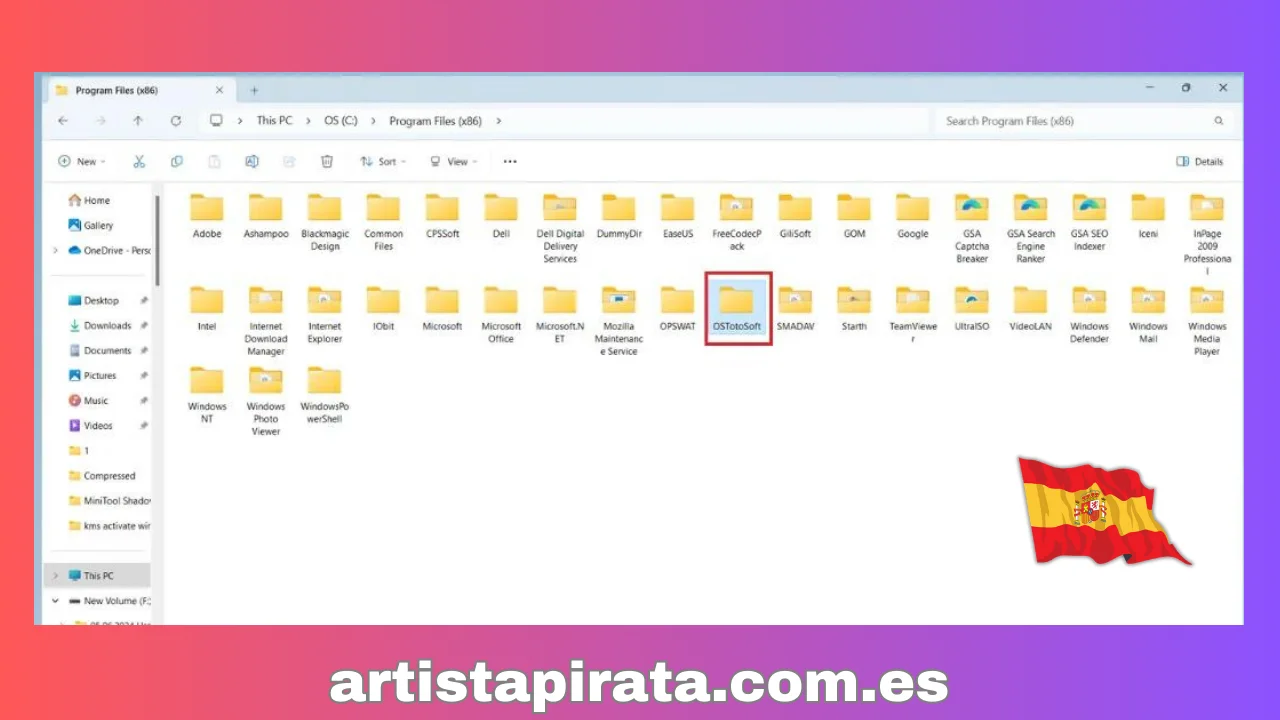Add a new tab with plus button

pos(254,90)
